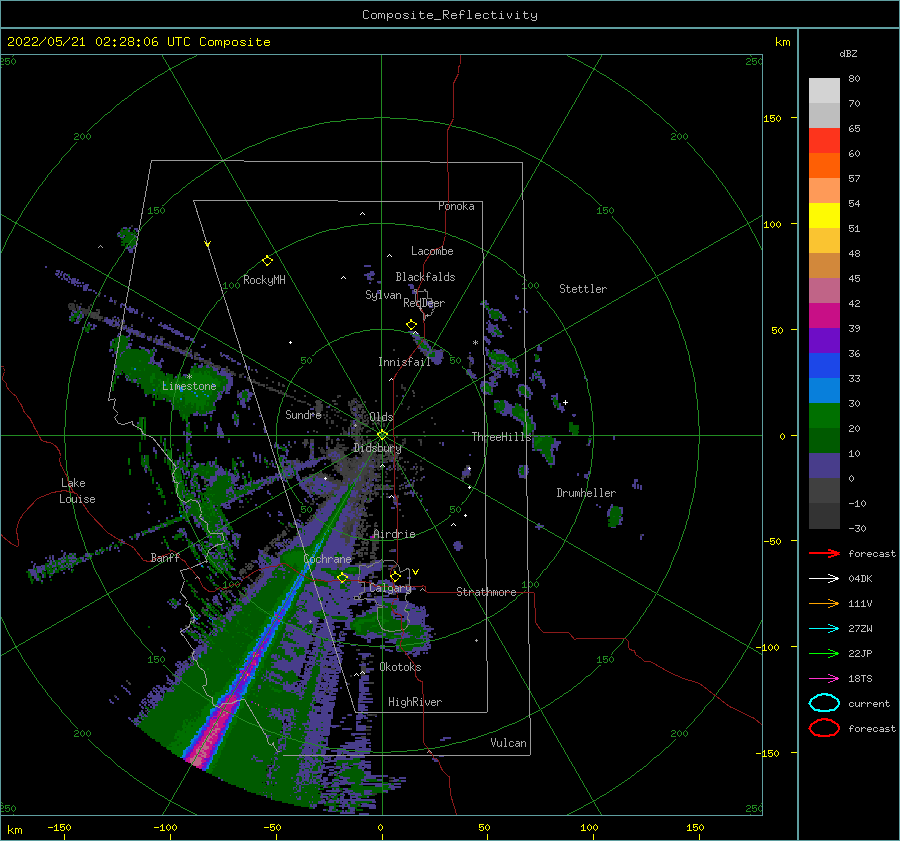Click the red forecast ellipse icon
Screen dimensions: 900x841
[824, 728]
